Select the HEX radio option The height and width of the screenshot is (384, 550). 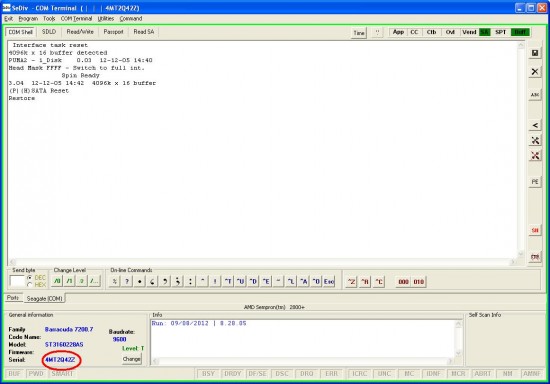(x=37, y=285)
